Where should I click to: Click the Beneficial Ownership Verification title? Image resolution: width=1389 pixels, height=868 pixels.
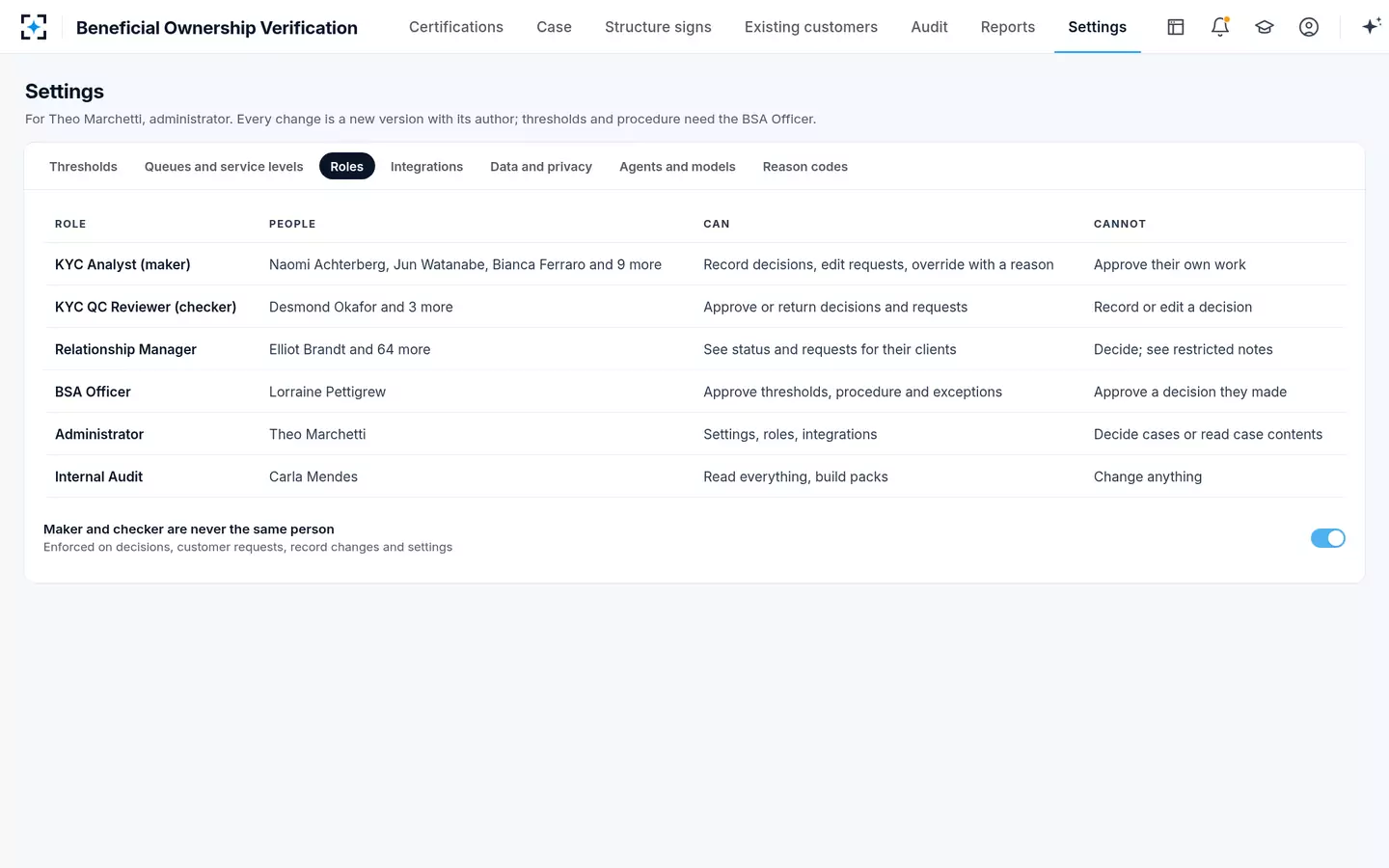[x=217, y=28]
